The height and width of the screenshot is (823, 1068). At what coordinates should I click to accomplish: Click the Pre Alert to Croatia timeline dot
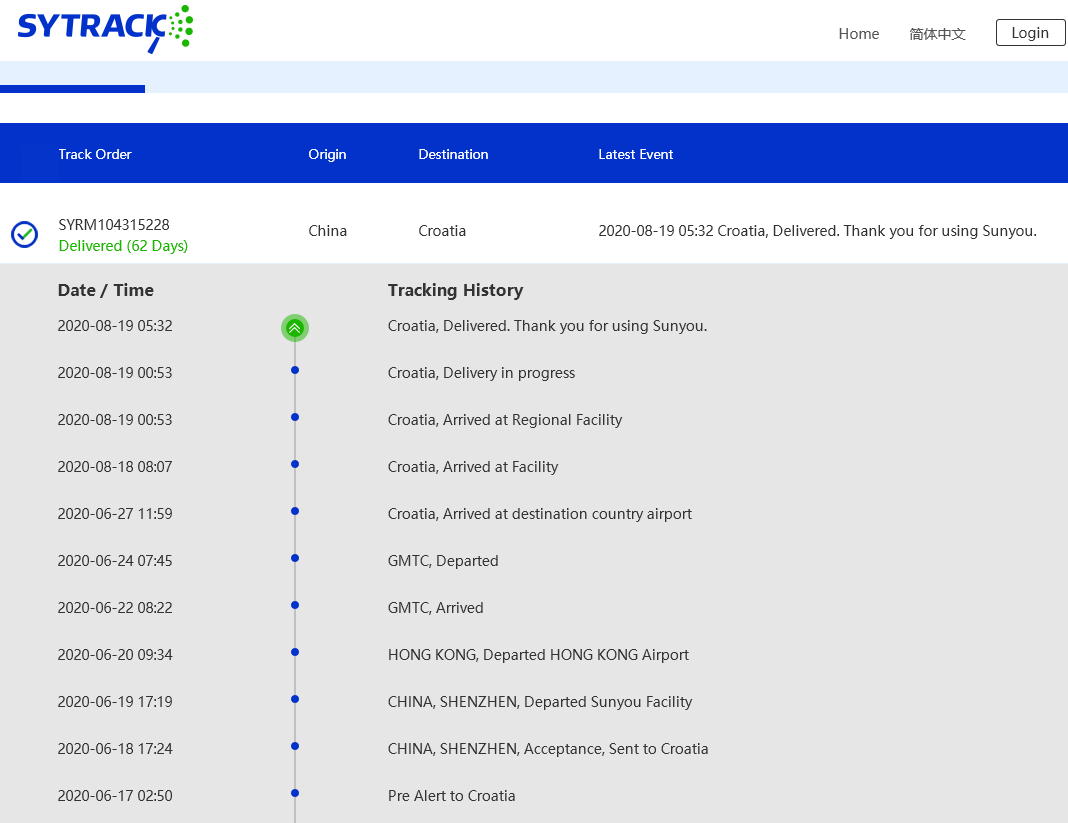(x=295, y=793)
